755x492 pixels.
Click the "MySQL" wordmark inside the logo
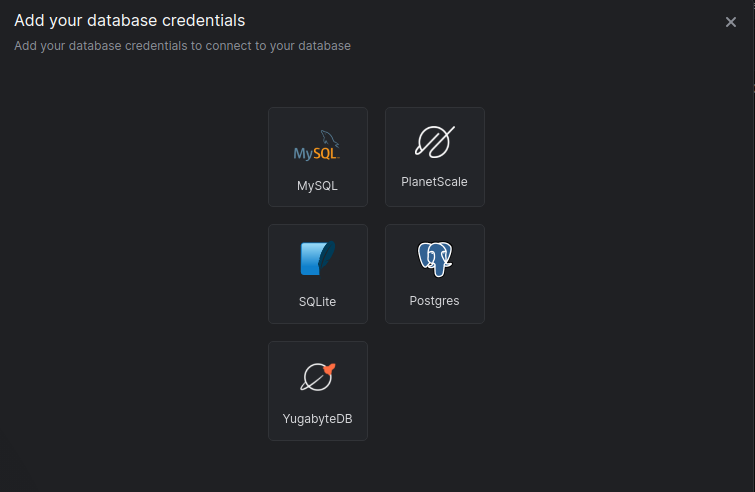[x=314, y=154]
